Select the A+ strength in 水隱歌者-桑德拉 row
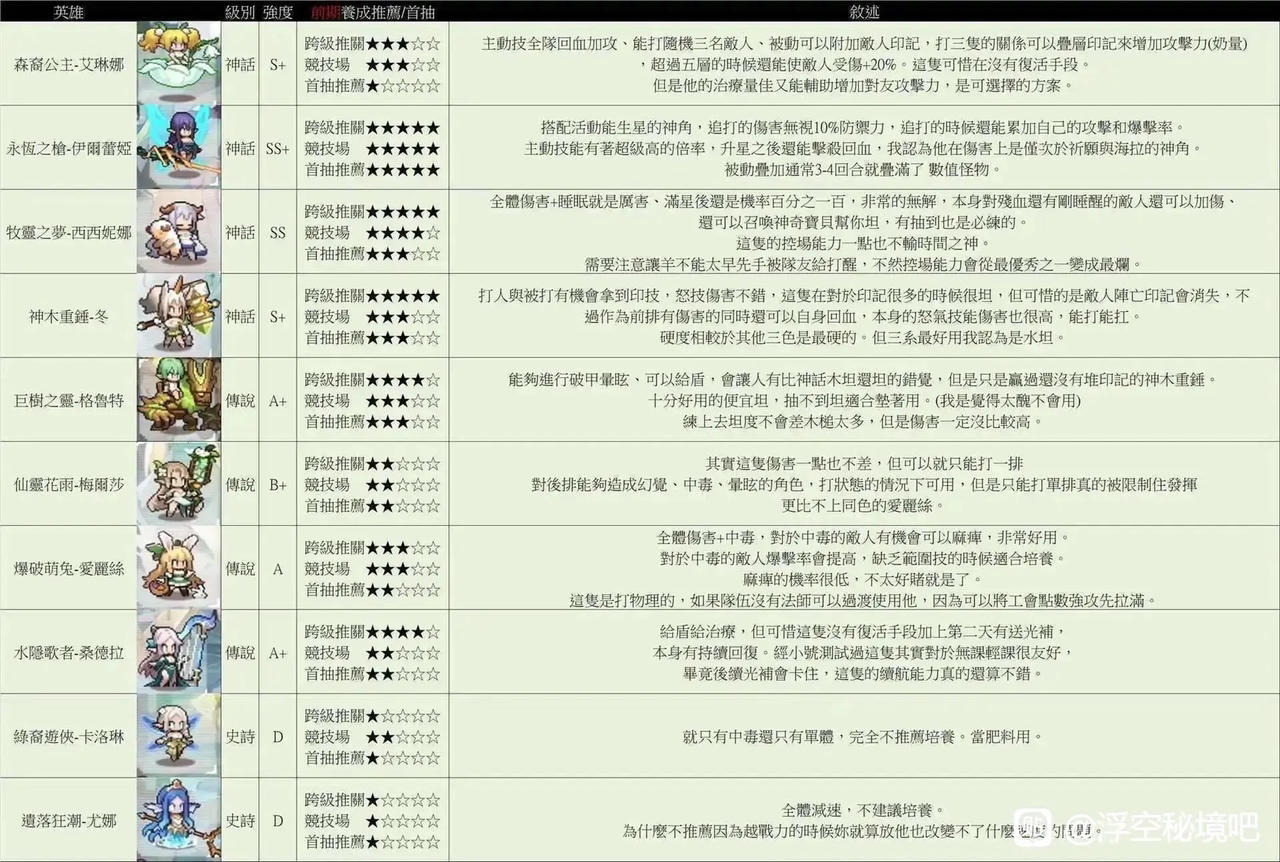This screenshot has height=862, width=1280. click(x=278, y=652)
